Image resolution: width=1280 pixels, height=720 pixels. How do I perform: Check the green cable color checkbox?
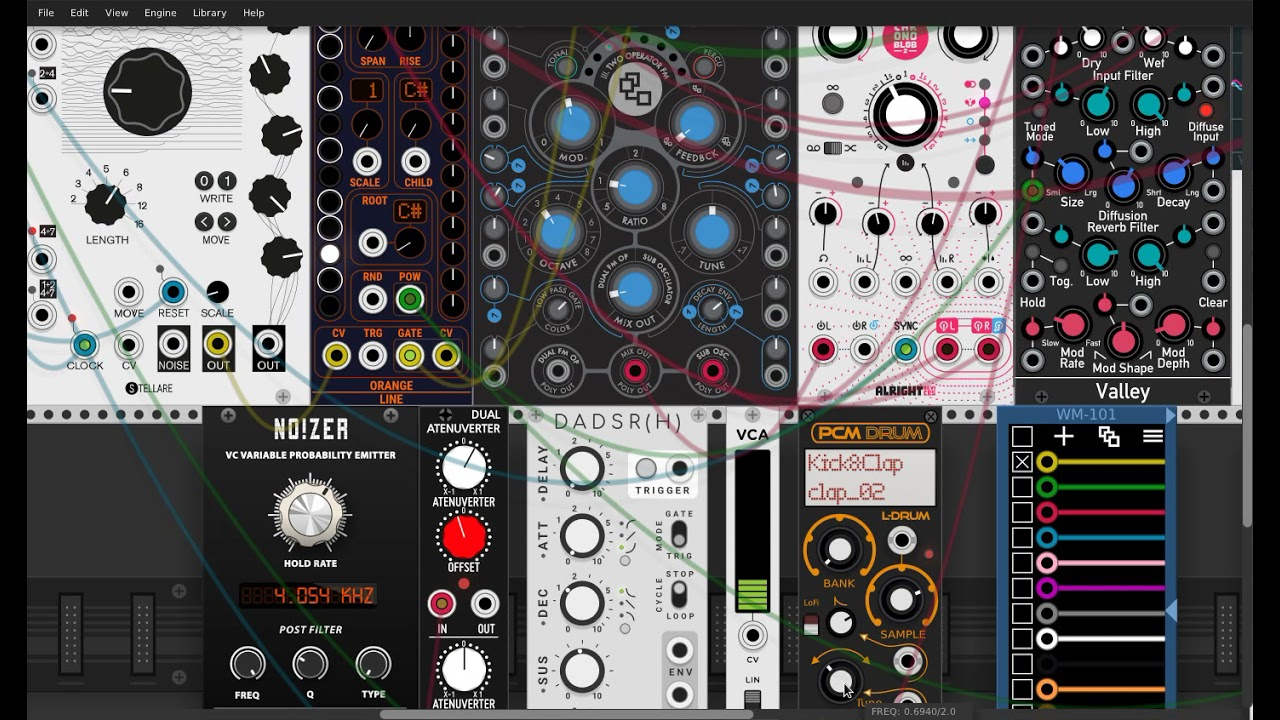1022,487
